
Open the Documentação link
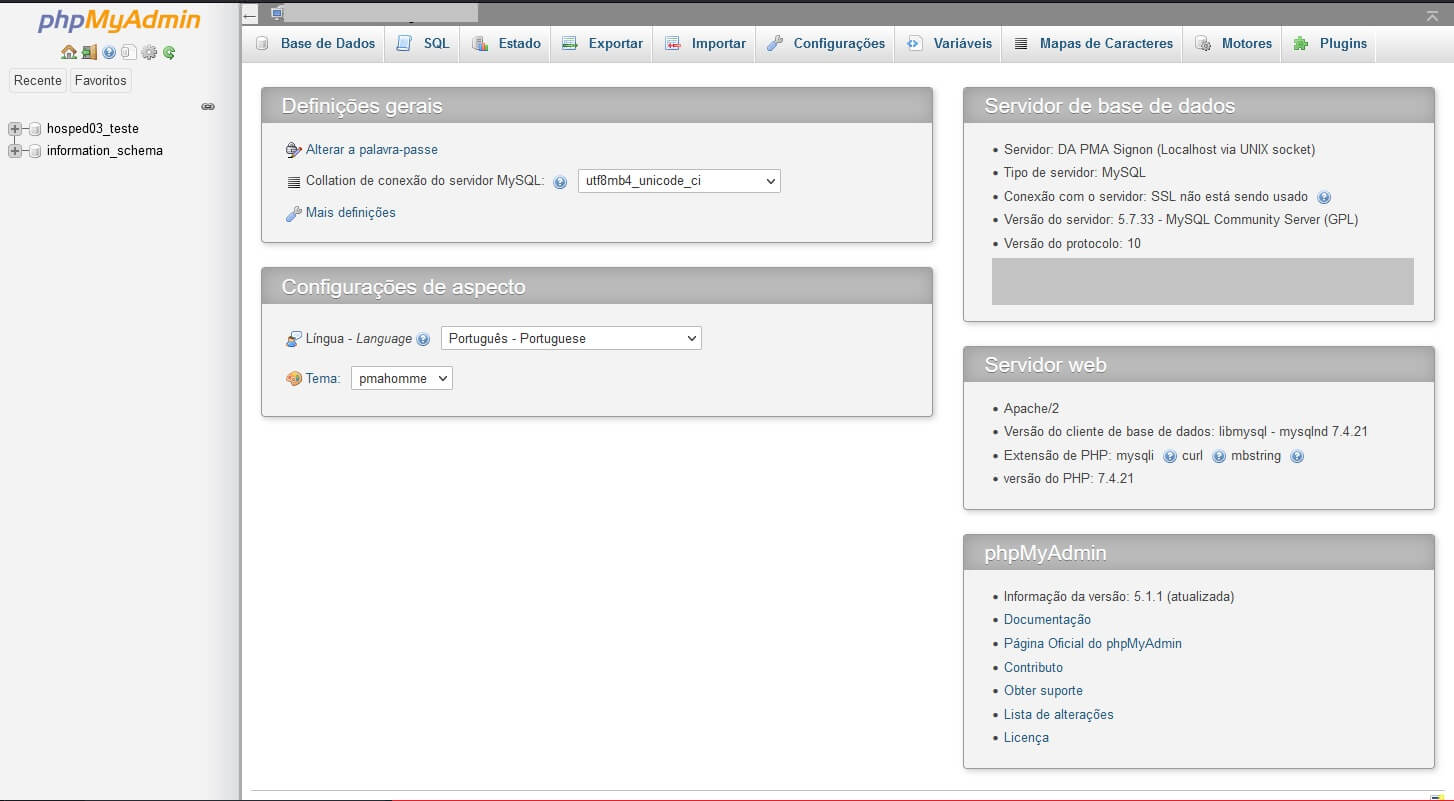pos(1047,620)
